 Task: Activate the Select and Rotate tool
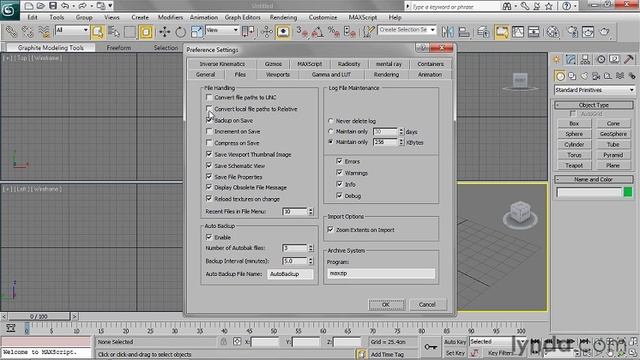coord(180,32)
